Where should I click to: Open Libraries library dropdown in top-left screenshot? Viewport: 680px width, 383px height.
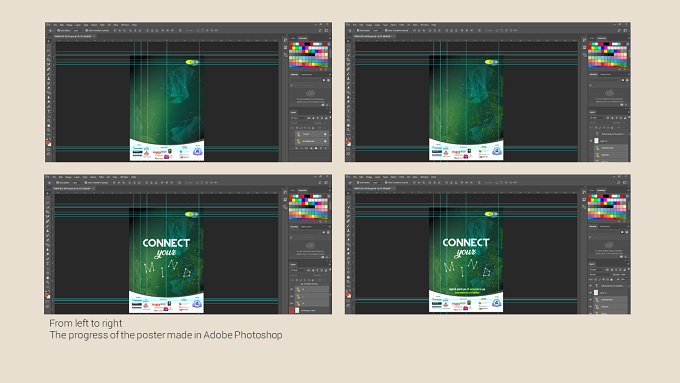[306, 80]
